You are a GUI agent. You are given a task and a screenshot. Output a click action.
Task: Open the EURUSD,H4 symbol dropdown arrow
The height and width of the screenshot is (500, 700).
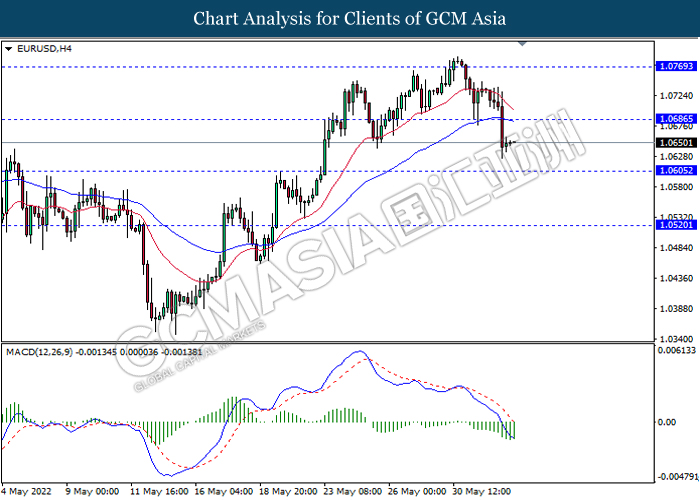tap(8, 49)
